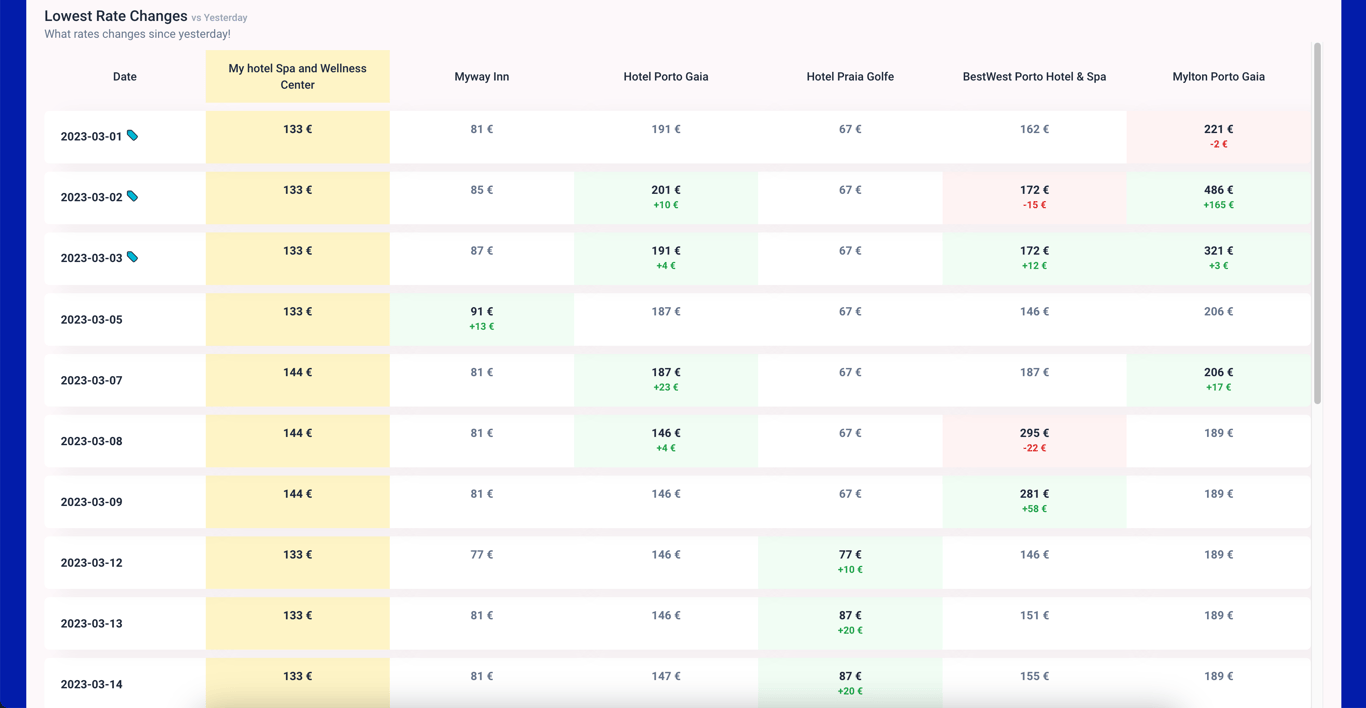This screenshot has width=1366, height=708.
Task: Click Myway Inn 77 € rate on 2023-03-12
Action: tap(482, 555)
